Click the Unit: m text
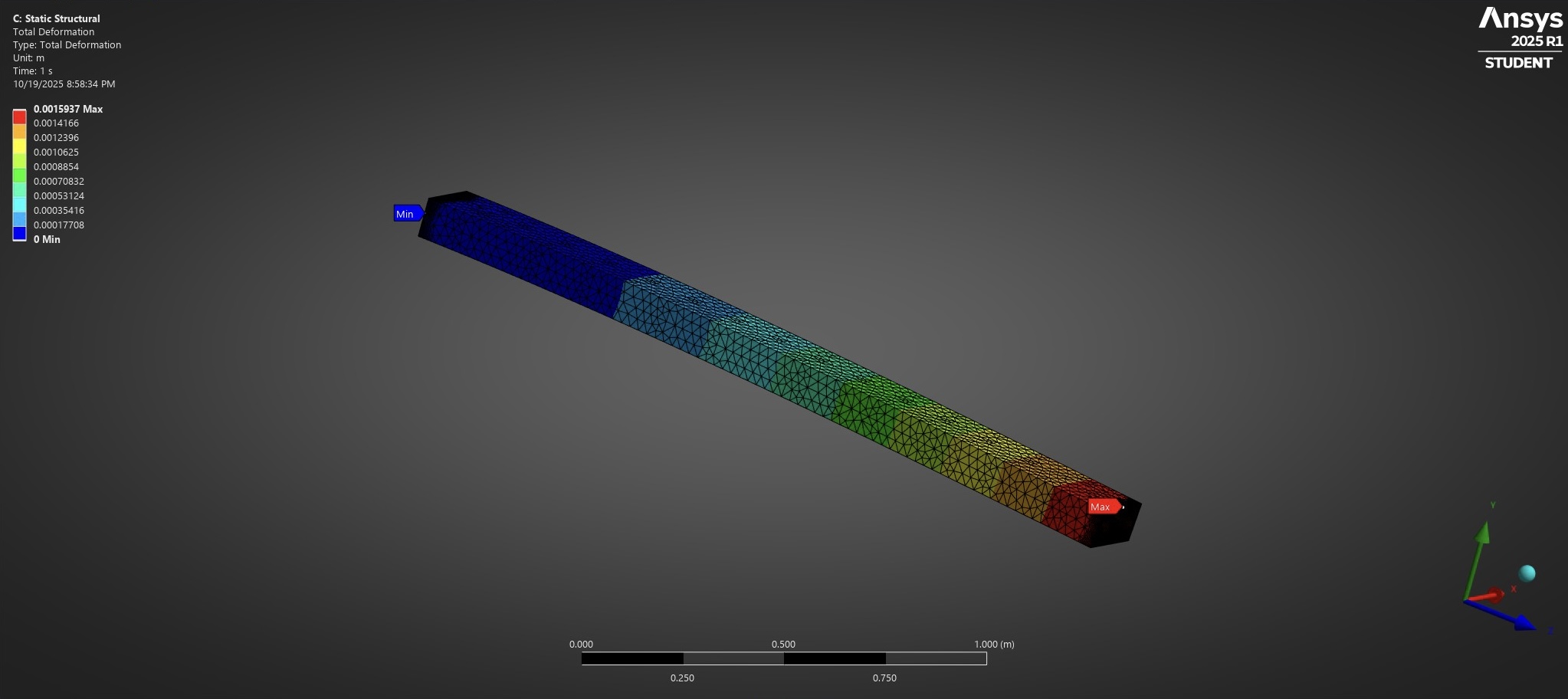The width and height of the screenshot is (1568, 699). point(28,57)
